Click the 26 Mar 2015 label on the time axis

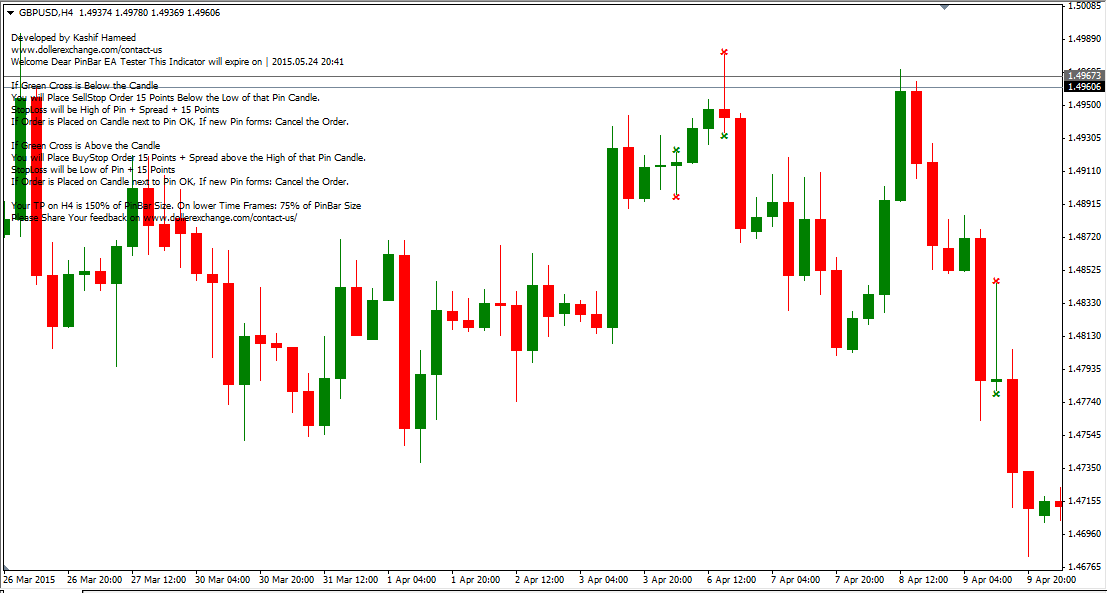[28, 577]
